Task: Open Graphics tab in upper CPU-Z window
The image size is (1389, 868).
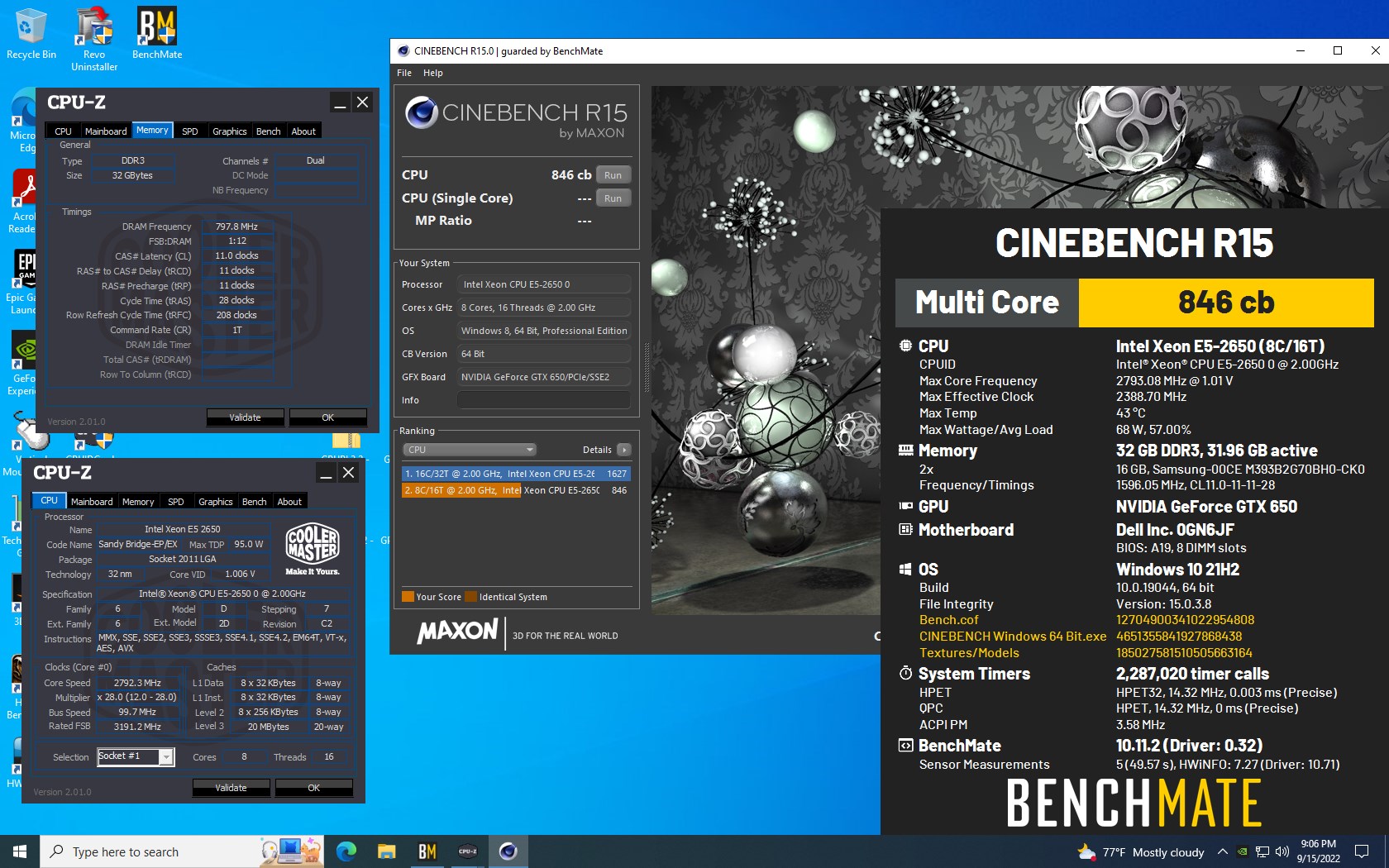Action: click(x=230, y=131)
